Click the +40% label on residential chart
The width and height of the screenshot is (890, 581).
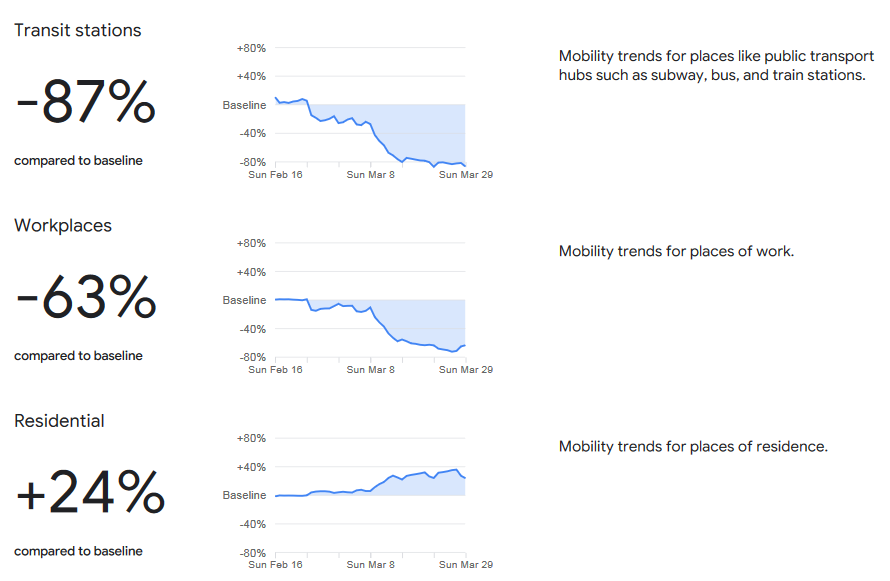click(x=251, y=468)
